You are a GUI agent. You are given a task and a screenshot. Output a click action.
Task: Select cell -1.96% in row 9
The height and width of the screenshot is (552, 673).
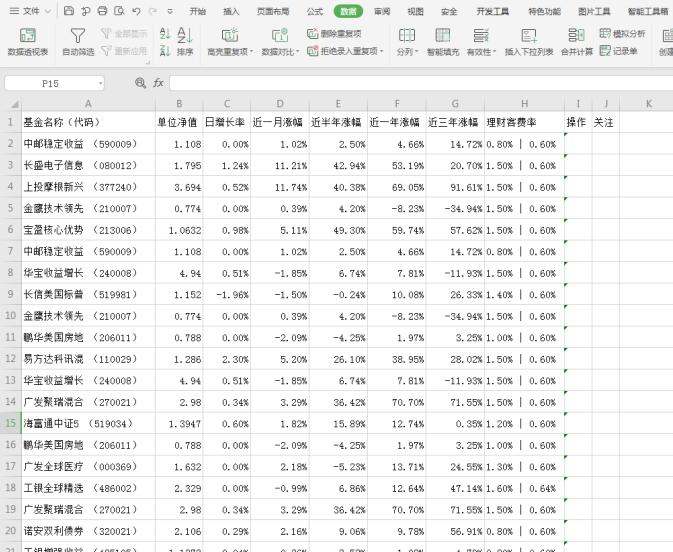point(227,294)
